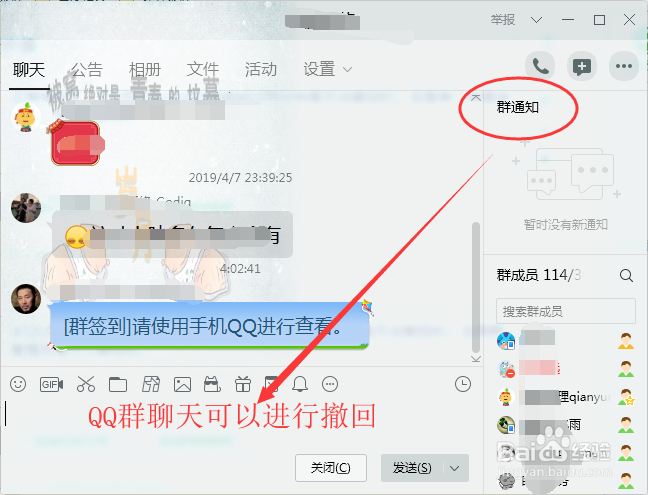Send a picture with image icon
Screen dimensions: 648x495
[x=182, y=384]
